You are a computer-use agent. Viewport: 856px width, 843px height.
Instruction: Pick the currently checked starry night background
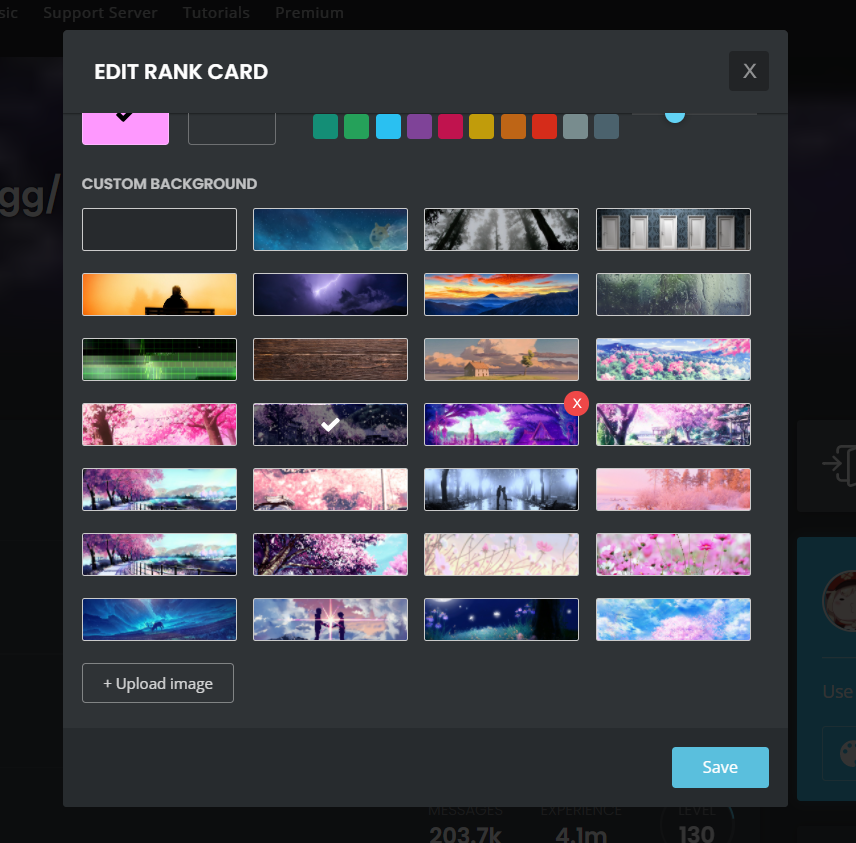click(330, 424)
